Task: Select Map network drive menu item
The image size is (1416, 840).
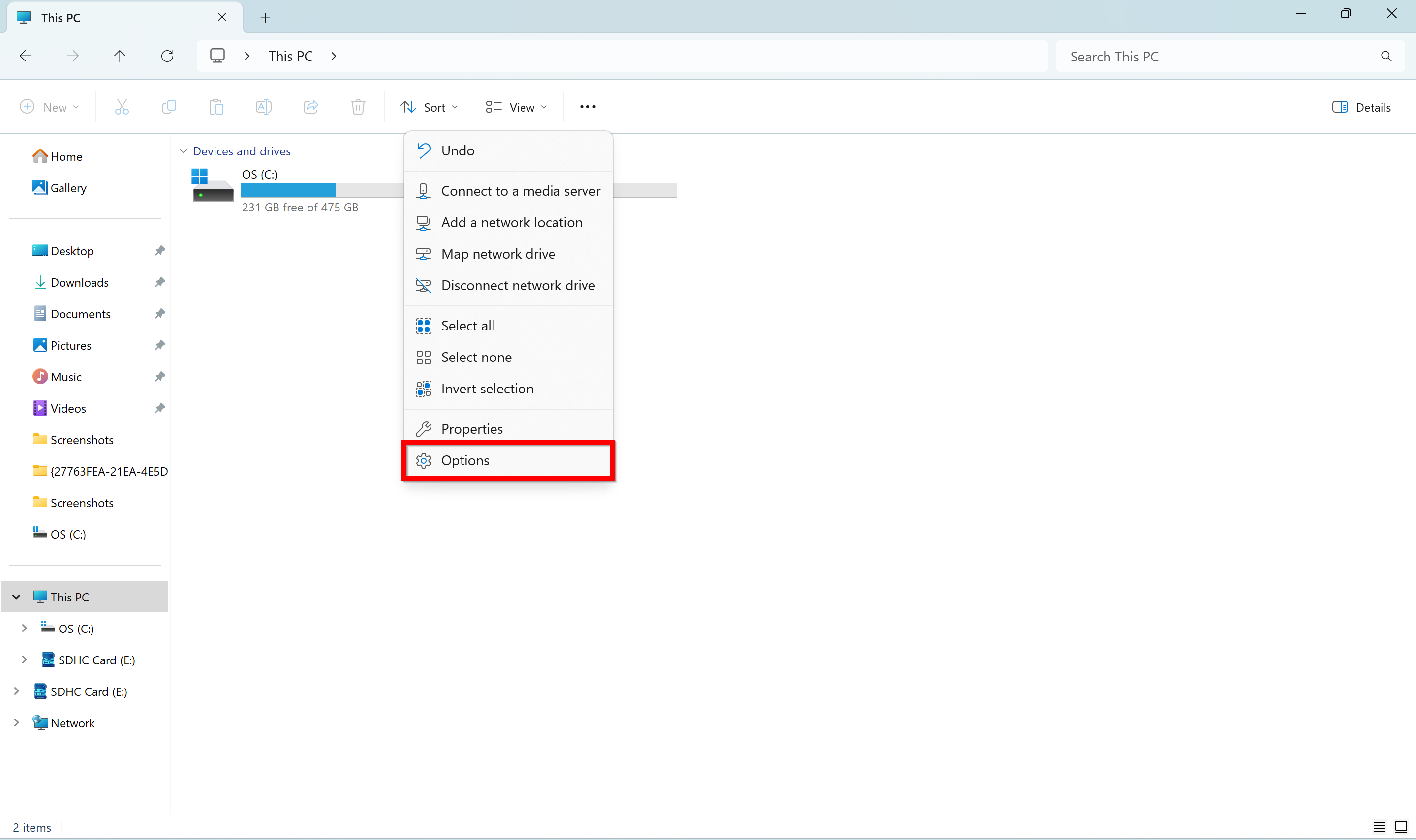Action: click(498, 254)
